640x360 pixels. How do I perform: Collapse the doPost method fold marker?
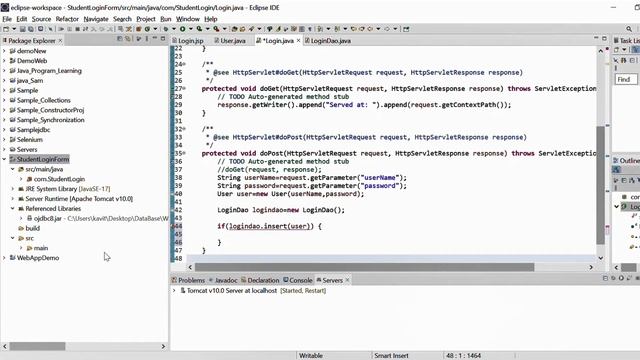point(184,153)
